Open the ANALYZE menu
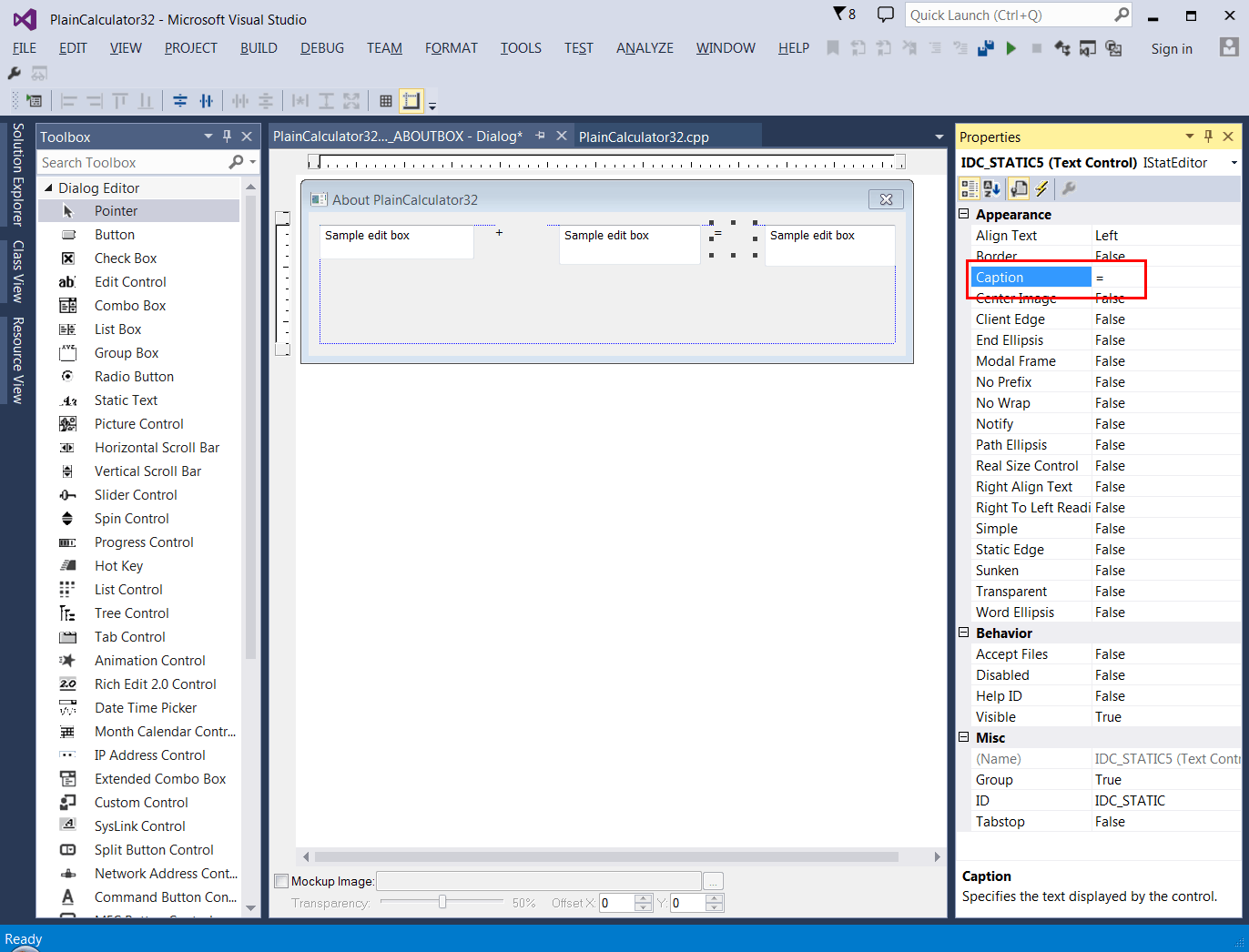 (645, 48)
